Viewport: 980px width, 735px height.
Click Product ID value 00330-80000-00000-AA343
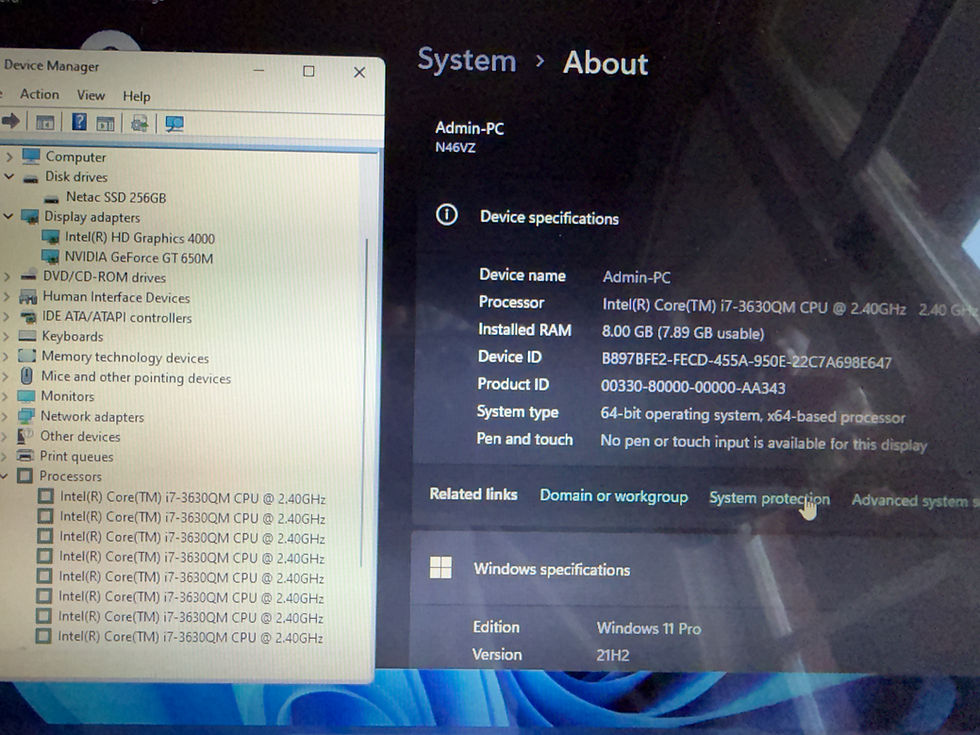(692, 388)
